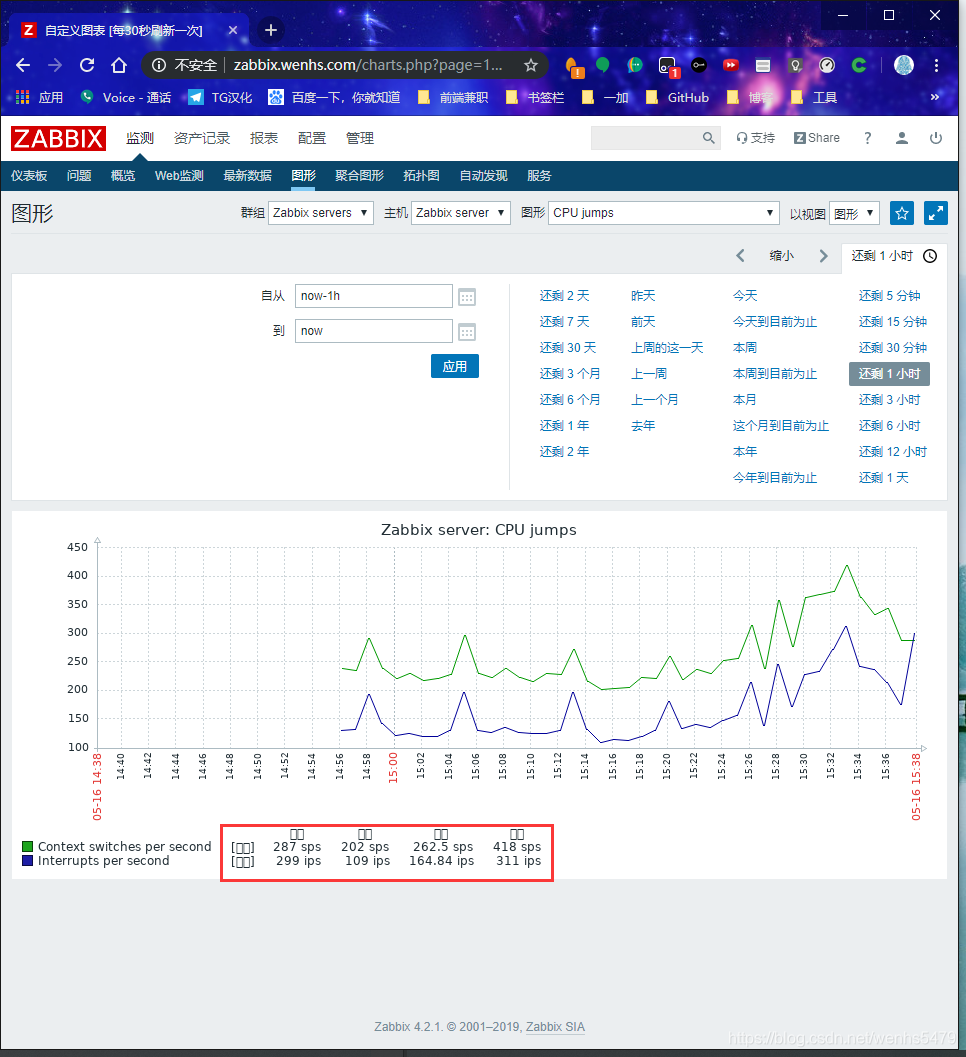Add graph to favorites star
This screenshot has width=966, height=1057.
pyautogui.click(x=901, y=213)
